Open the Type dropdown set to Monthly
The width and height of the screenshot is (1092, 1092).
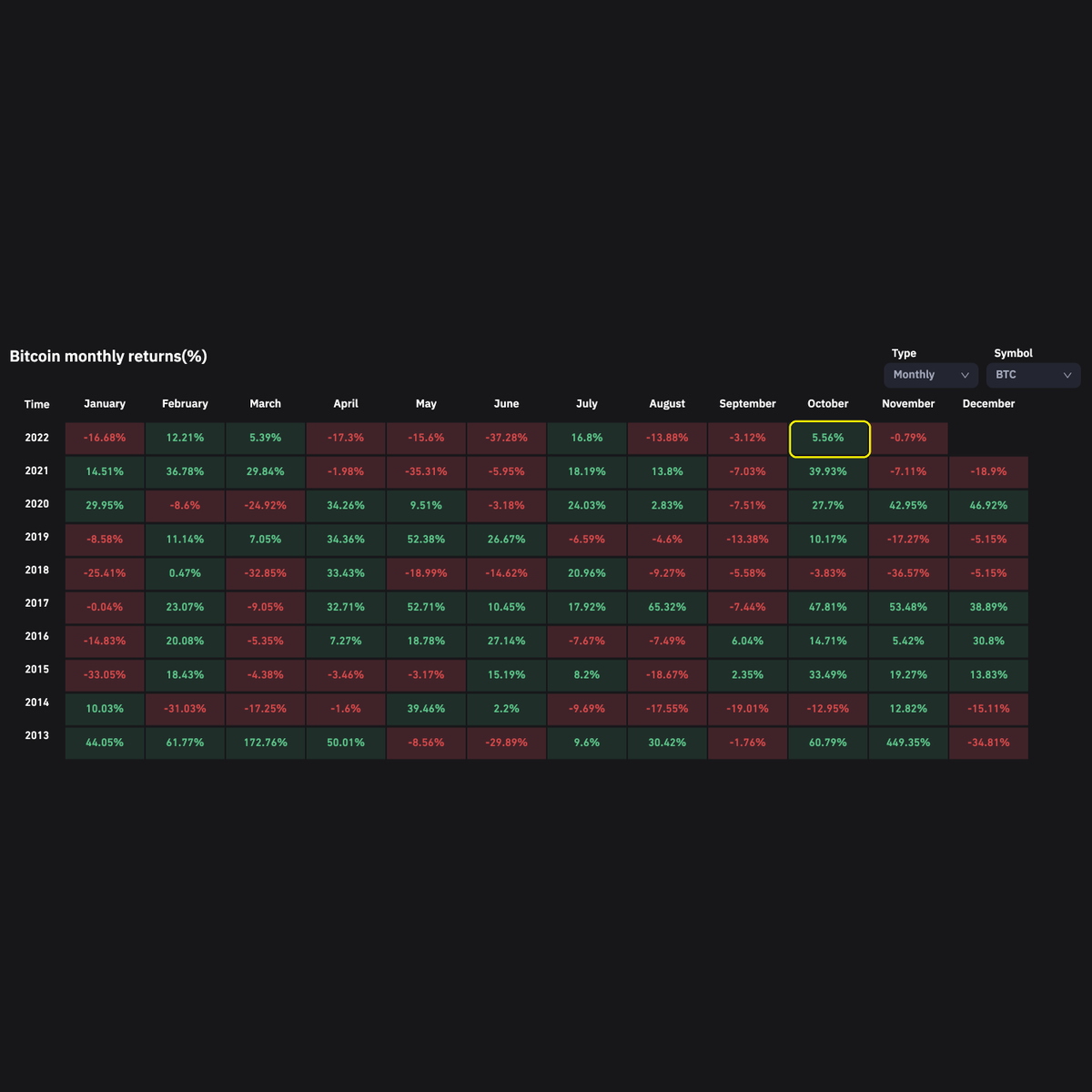(x=931, y=375)
